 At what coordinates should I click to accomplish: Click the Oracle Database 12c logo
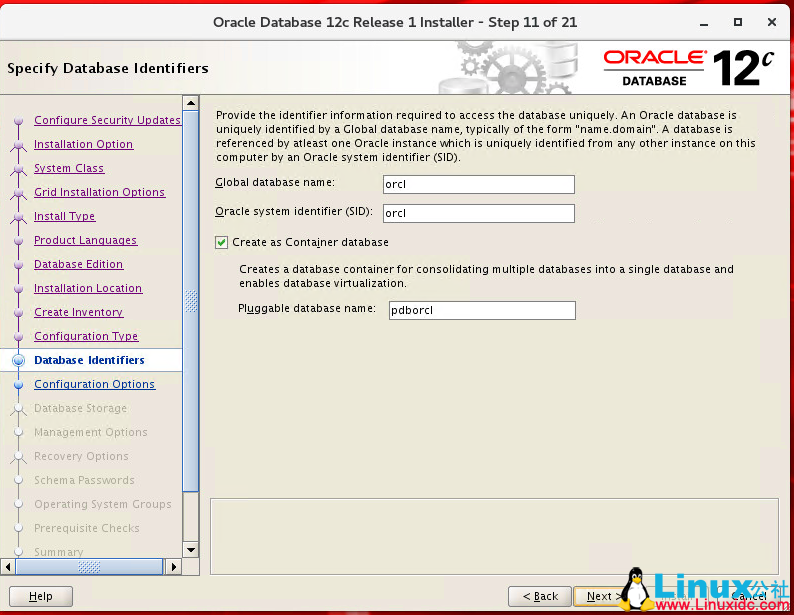point(688,68)
